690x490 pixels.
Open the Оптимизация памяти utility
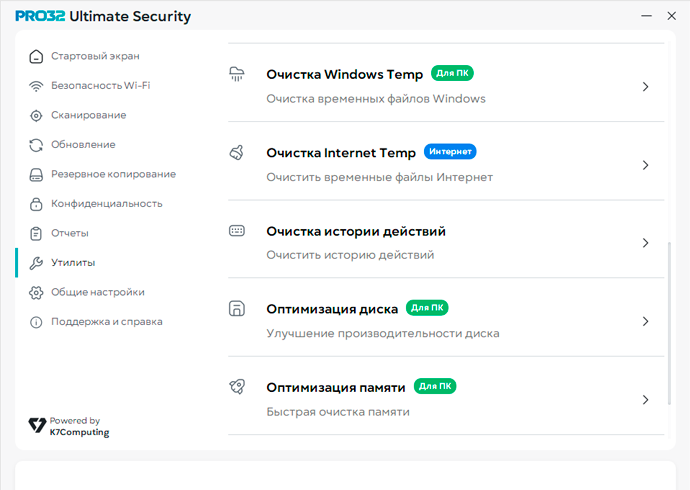pyautogui.click(x=335, y=387)
